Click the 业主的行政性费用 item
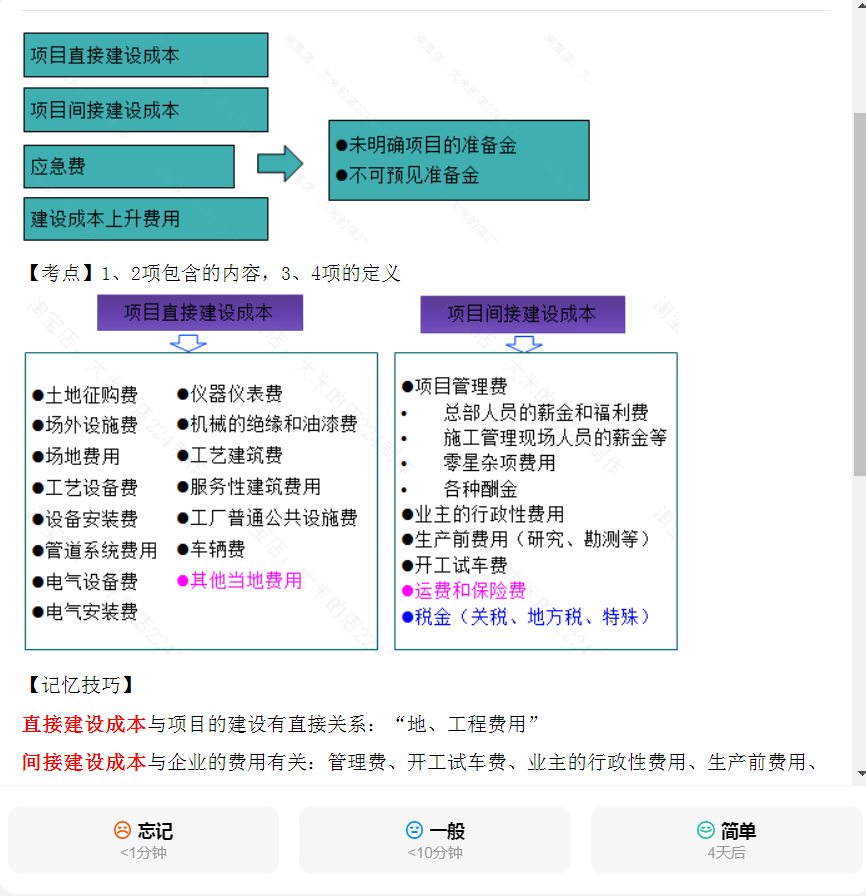 (x=483, y=514)
